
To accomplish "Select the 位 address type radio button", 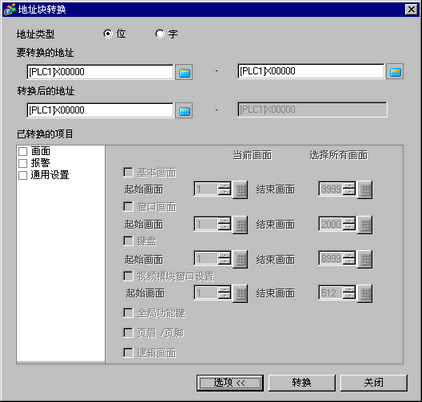I will [x=108, y=34].
